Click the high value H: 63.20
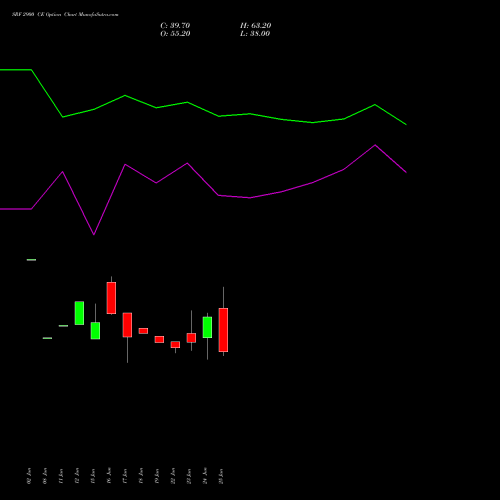 point(255,26)
